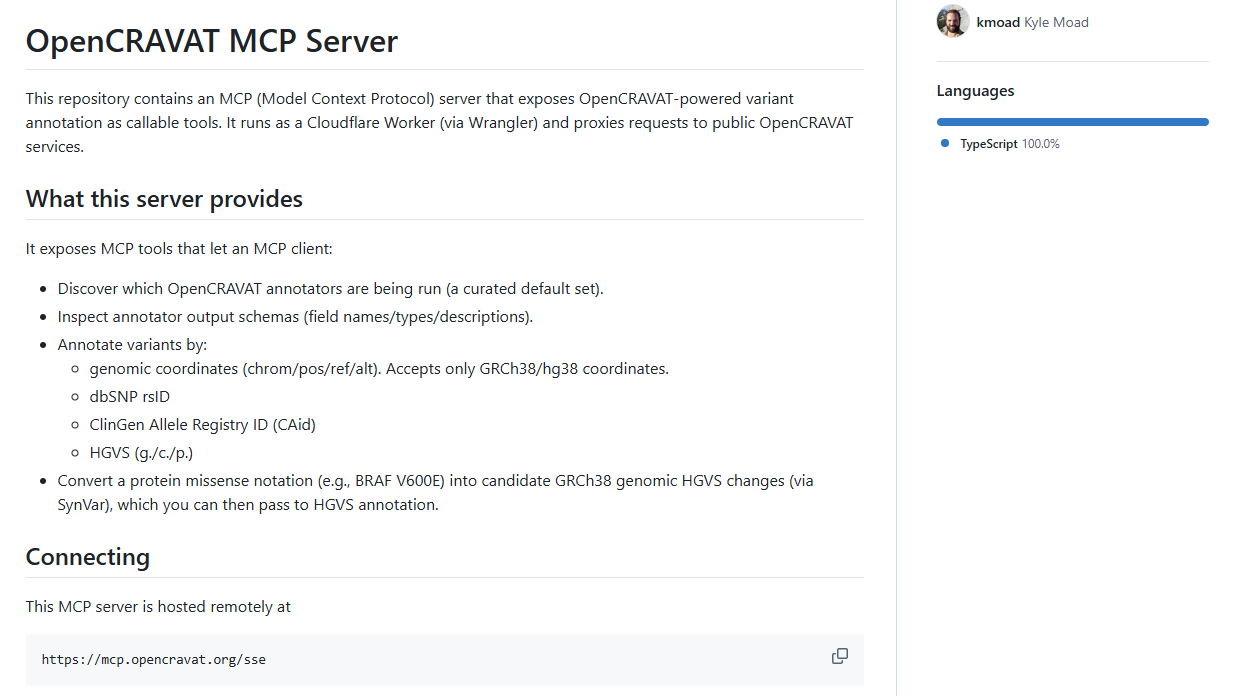Click the 'dbSNP rsID' list item

pyautogui.click(x=130, y=397)
